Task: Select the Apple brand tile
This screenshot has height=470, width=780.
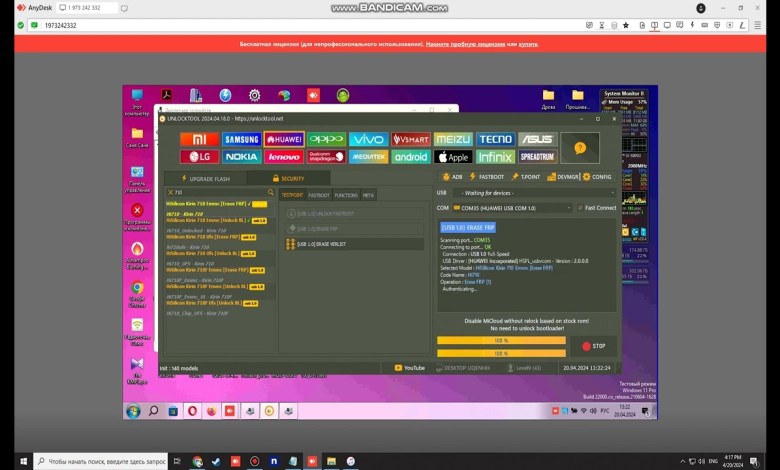Action: tap(453, 157)
